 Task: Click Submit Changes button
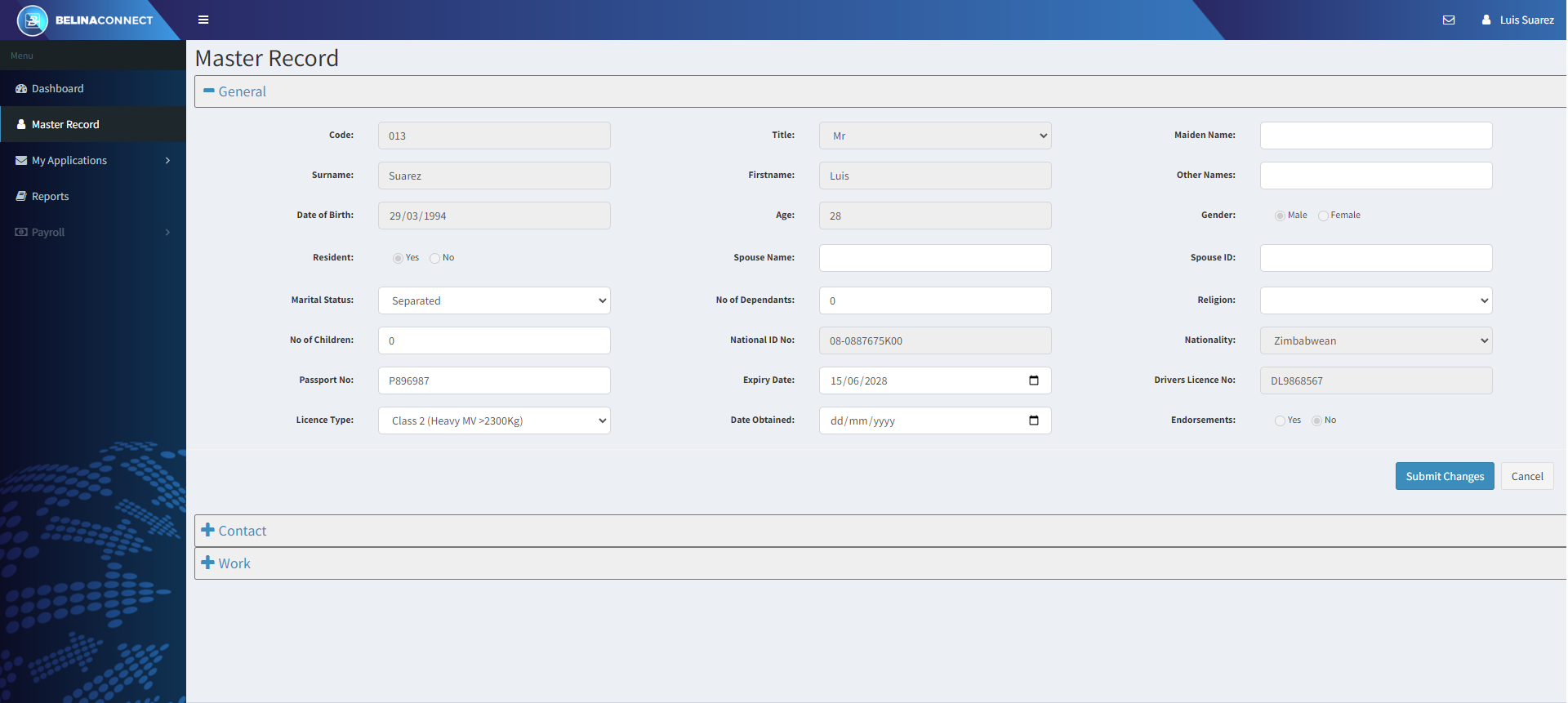click(x=1445, y=476)
